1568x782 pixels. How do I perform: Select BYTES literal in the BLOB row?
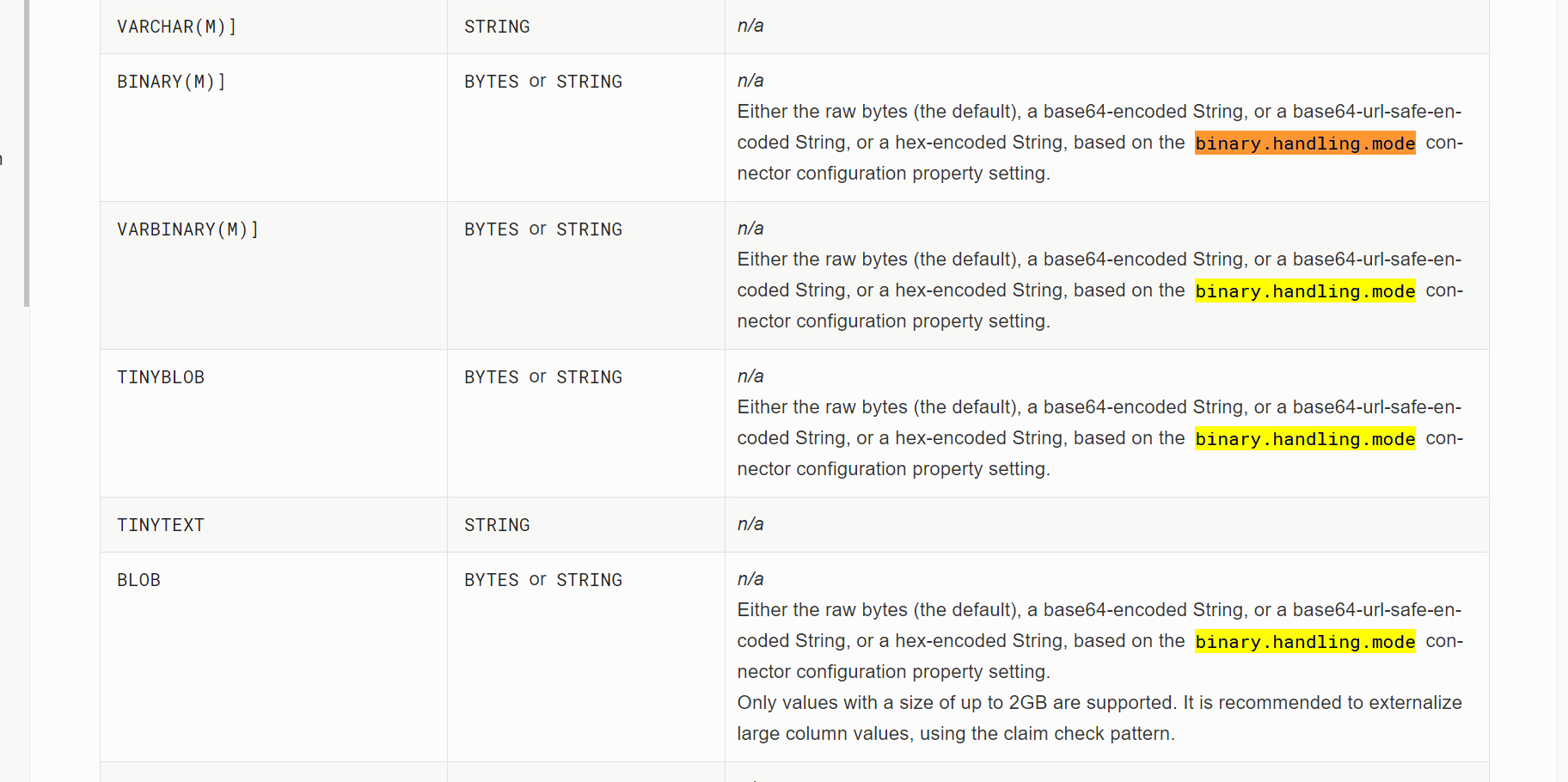[492, 580]
